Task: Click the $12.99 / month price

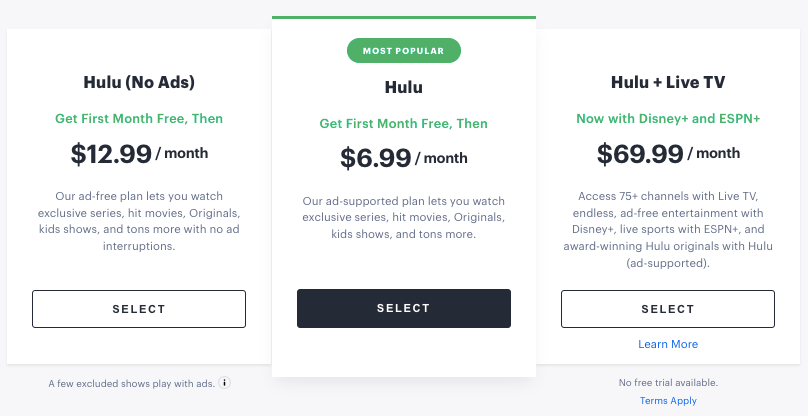Action: click(x=139, y=154)
